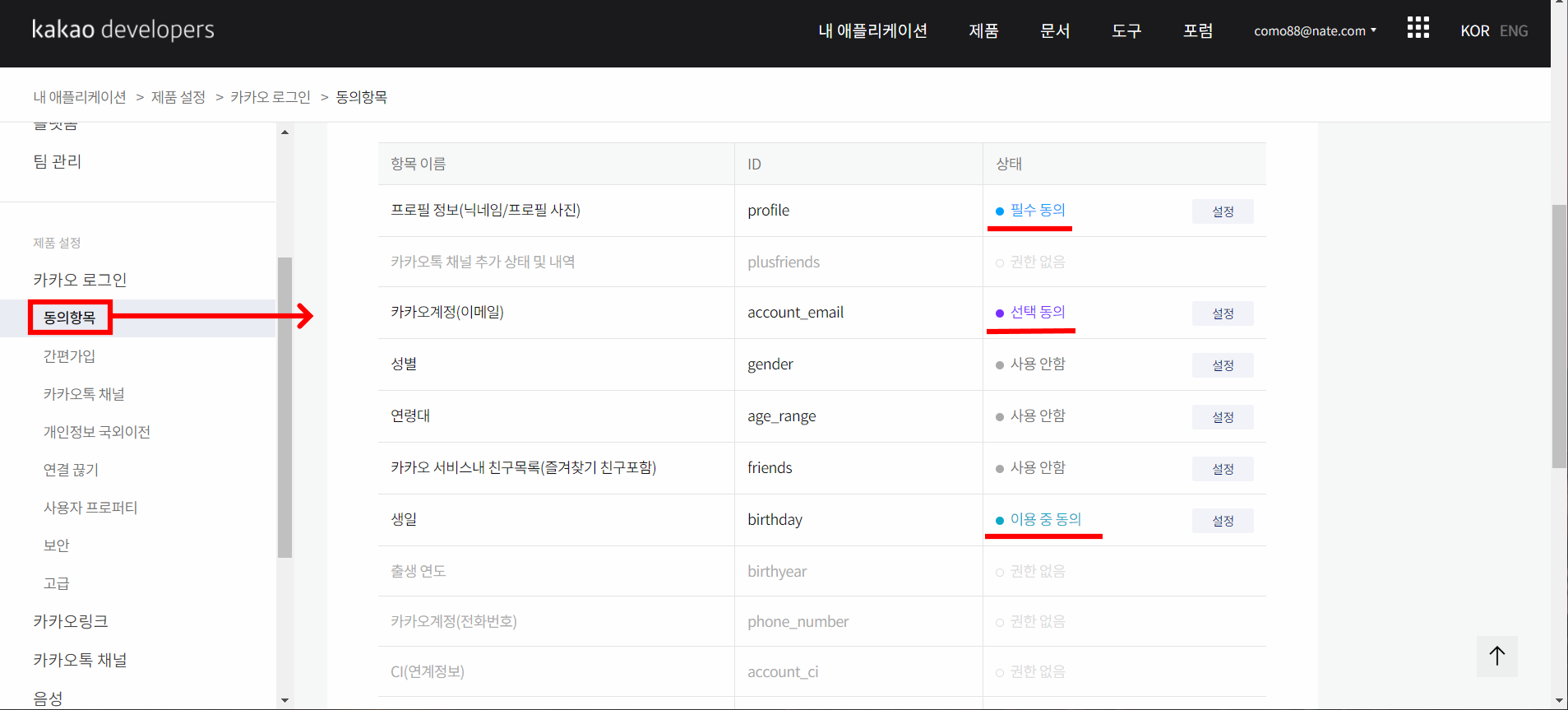Click the 생일 item name
This screenshot has width=1568, height=710.
pyautogui.click(x=404, y=519)
